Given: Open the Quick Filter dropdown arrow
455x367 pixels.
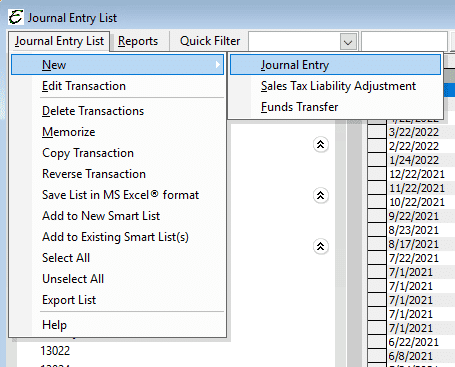Looking at the screenshot, I should pyautogui.click(x=348, y=42).
